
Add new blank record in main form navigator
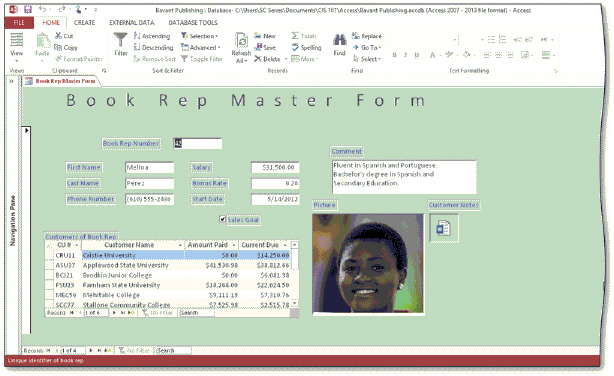[108, 351]
